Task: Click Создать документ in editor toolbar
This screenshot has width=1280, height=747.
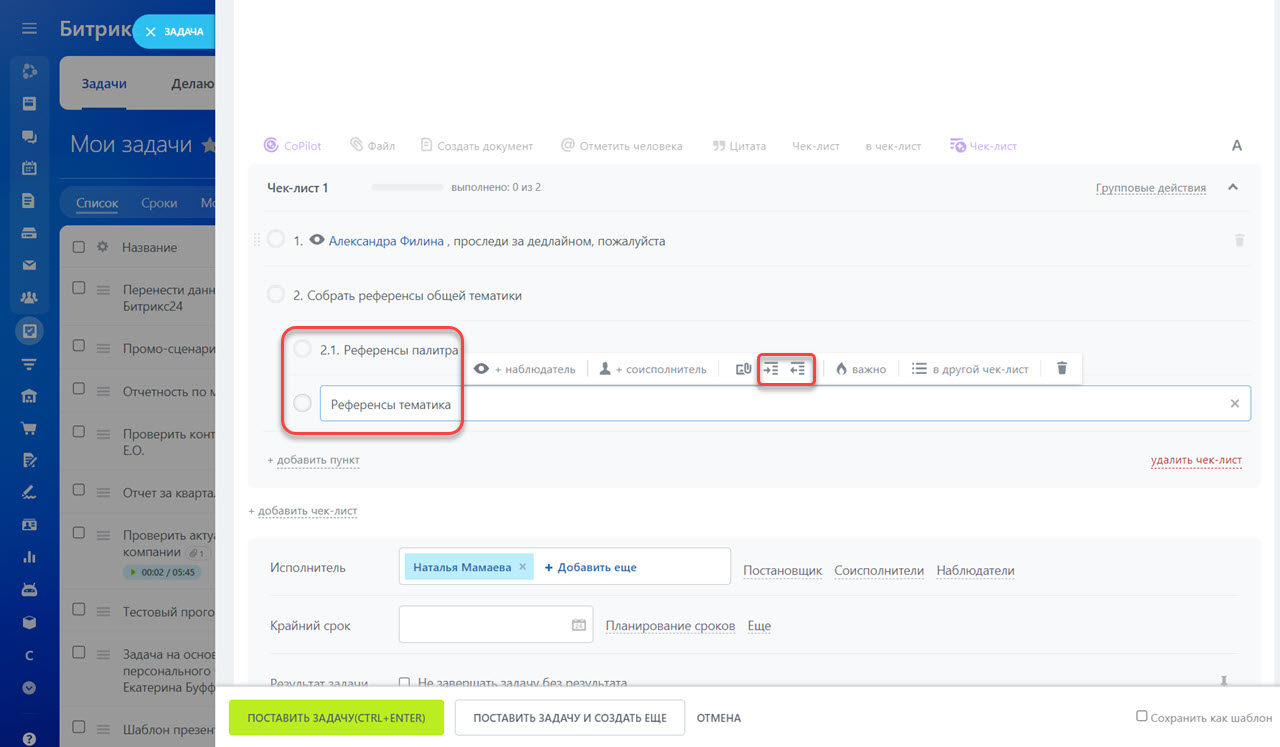Action: pyautogui.click(x=477, y=146)
